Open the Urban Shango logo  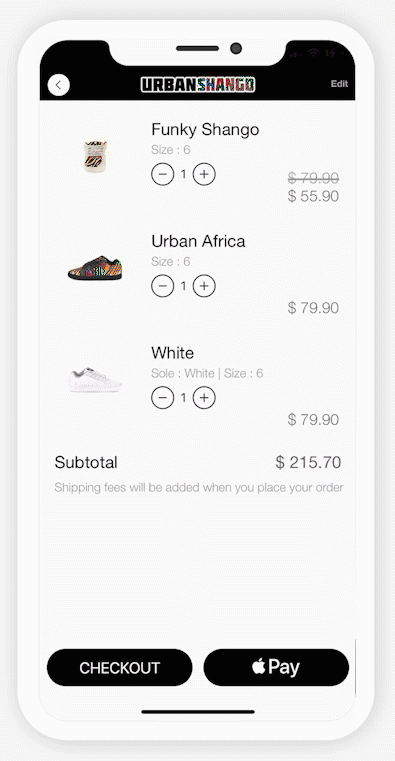pos(198,84)
